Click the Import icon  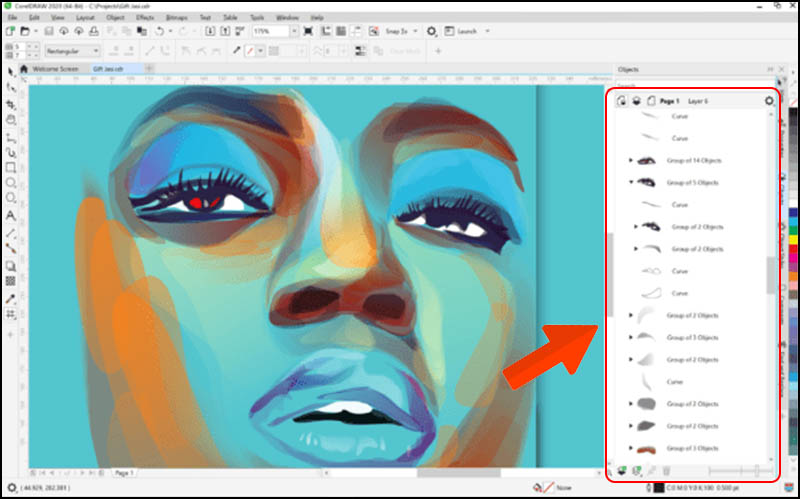tap(210, 31)
